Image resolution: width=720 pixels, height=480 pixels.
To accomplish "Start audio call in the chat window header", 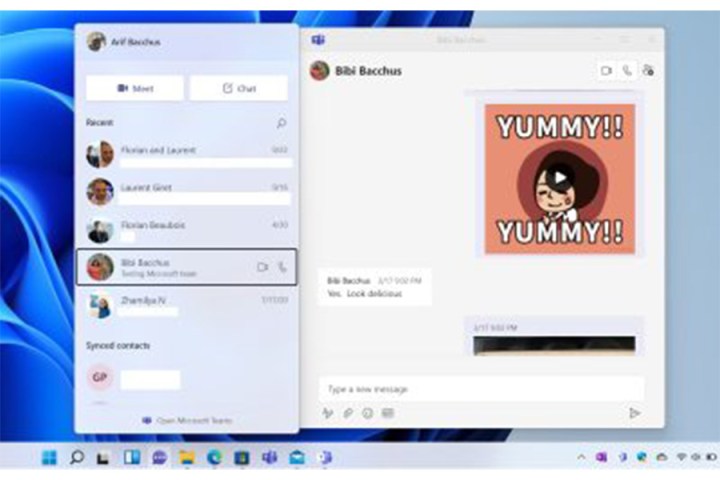I will (627, 71).
